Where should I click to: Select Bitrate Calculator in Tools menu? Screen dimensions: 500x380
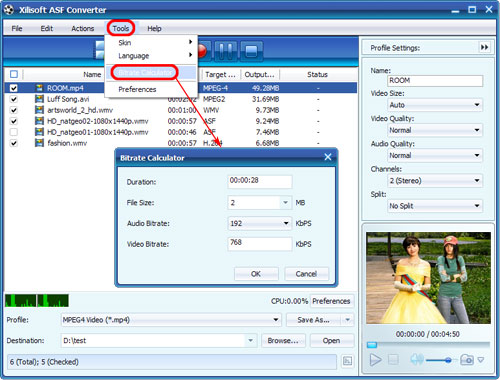[151, 72]
